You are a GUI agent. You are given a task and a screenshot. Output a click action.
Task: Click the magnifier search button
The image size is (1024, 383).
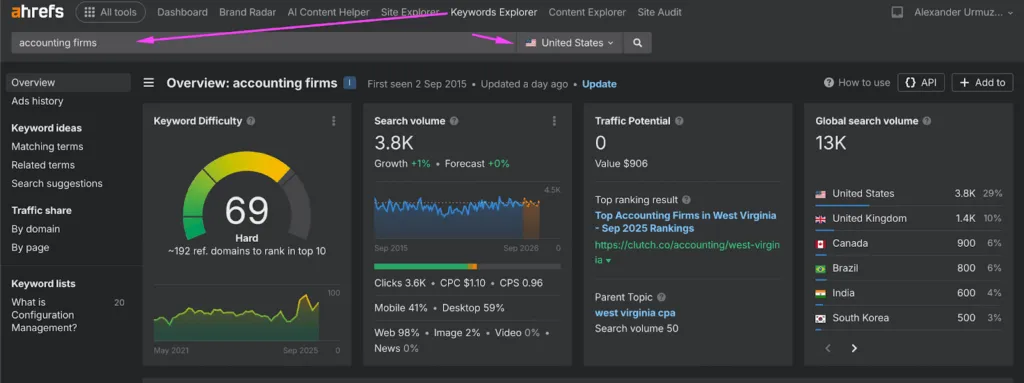click(637, 42)
